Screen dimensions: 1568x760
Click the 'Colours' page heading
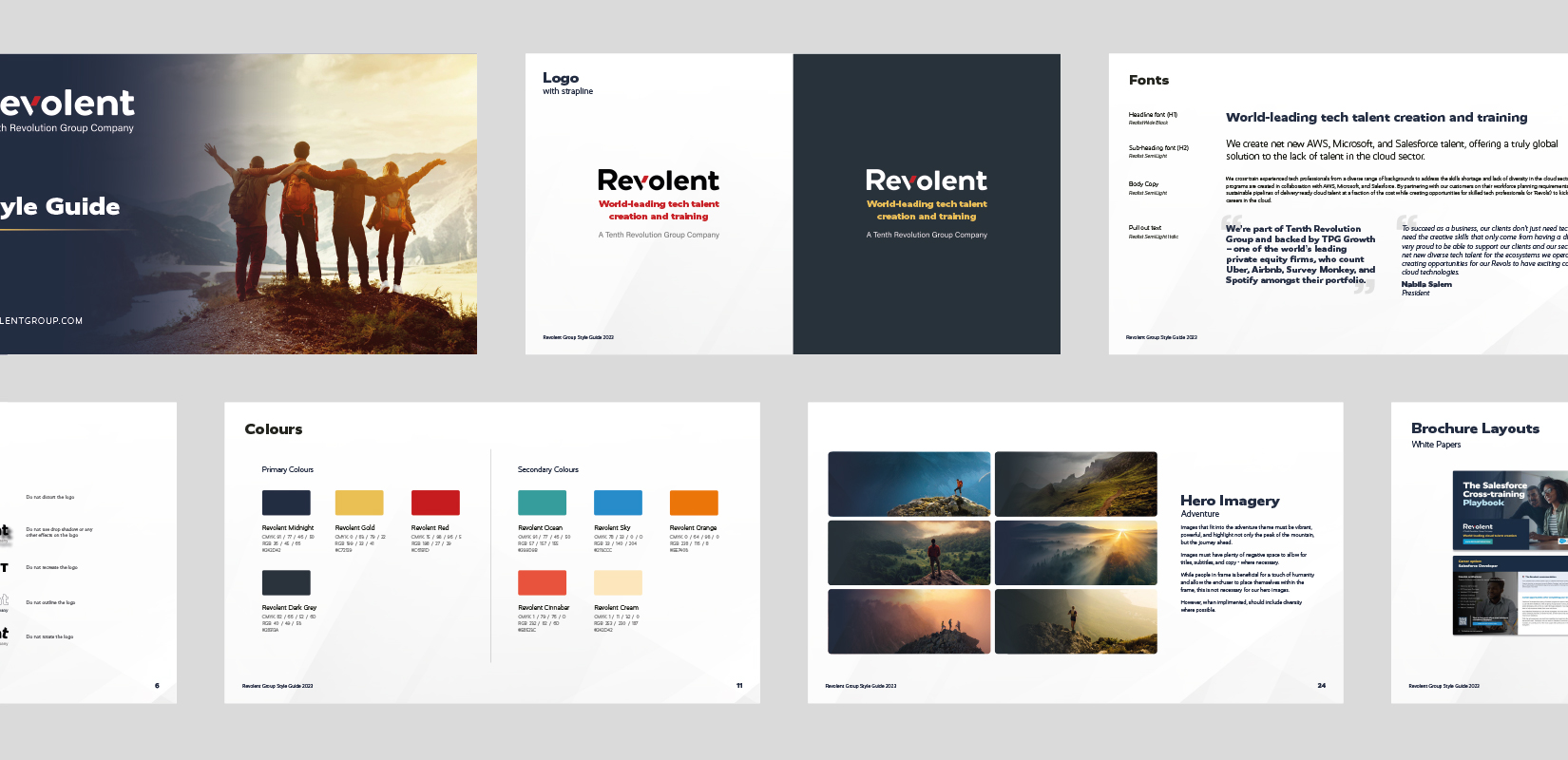[x=274, y=429]
